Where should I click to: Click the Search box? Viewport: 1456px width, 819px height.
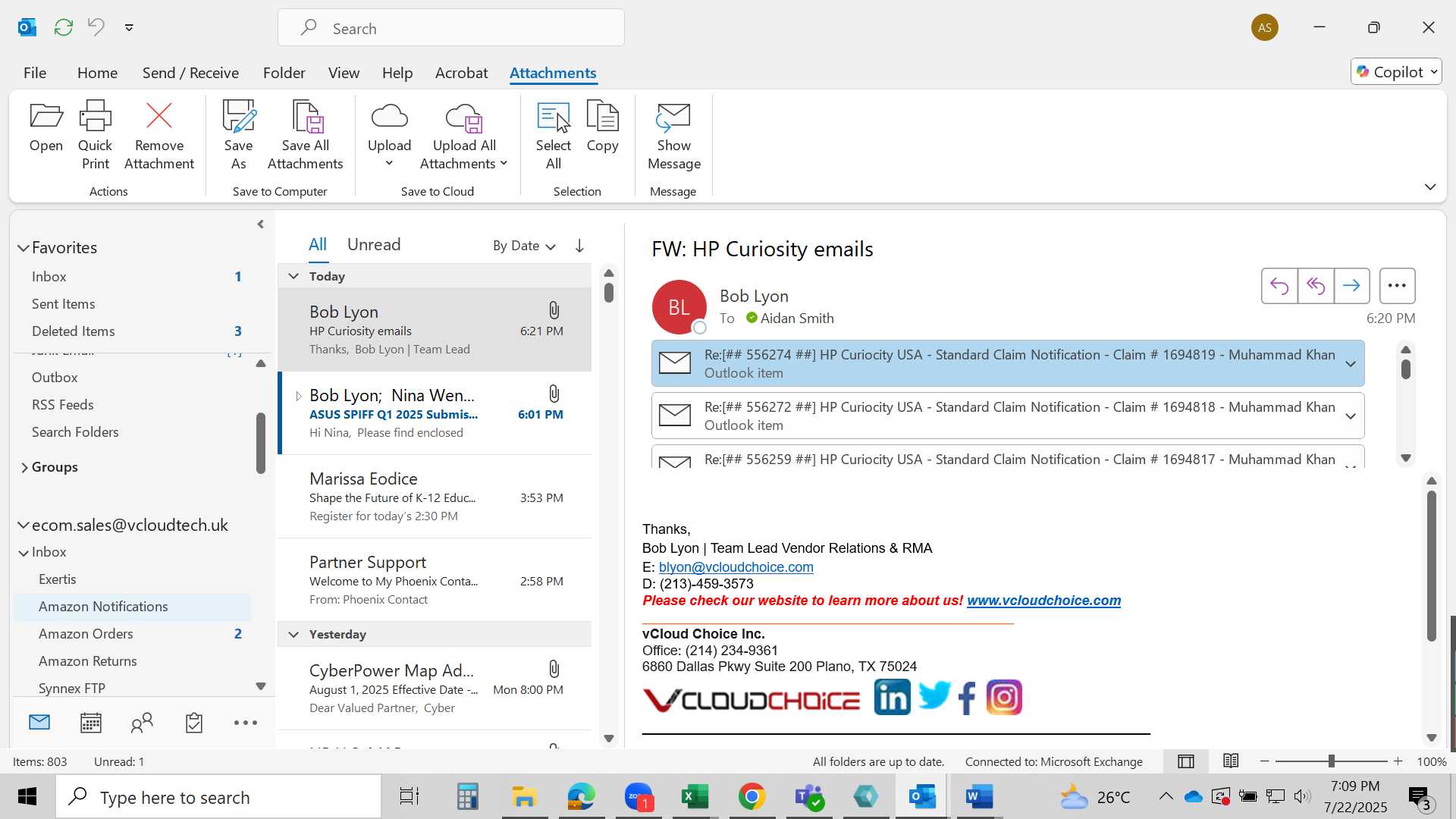[451, 28]
